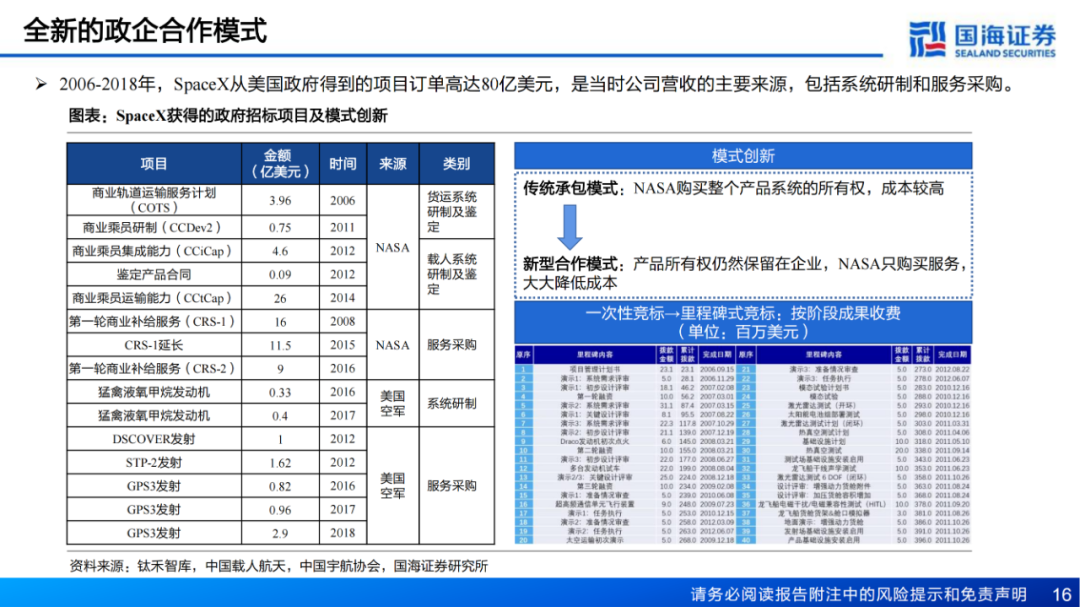1080x607 pixels.
Task: Click the amount 11.5
Action: coord(280,345)
